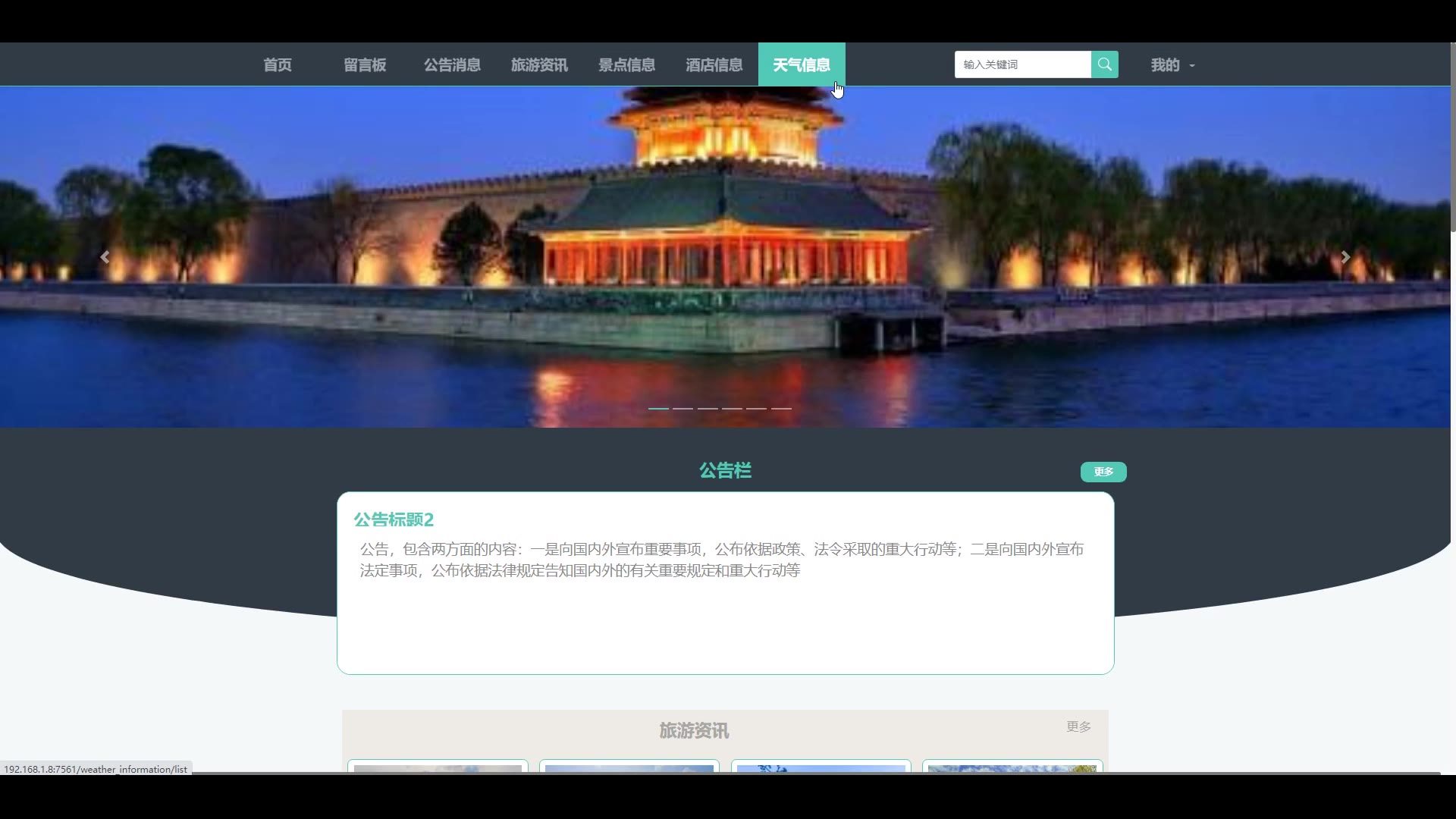Open the 留言板 nav item
Image resolution: width=1456 pixels, height=819 pixels.
tap(365, 64)
